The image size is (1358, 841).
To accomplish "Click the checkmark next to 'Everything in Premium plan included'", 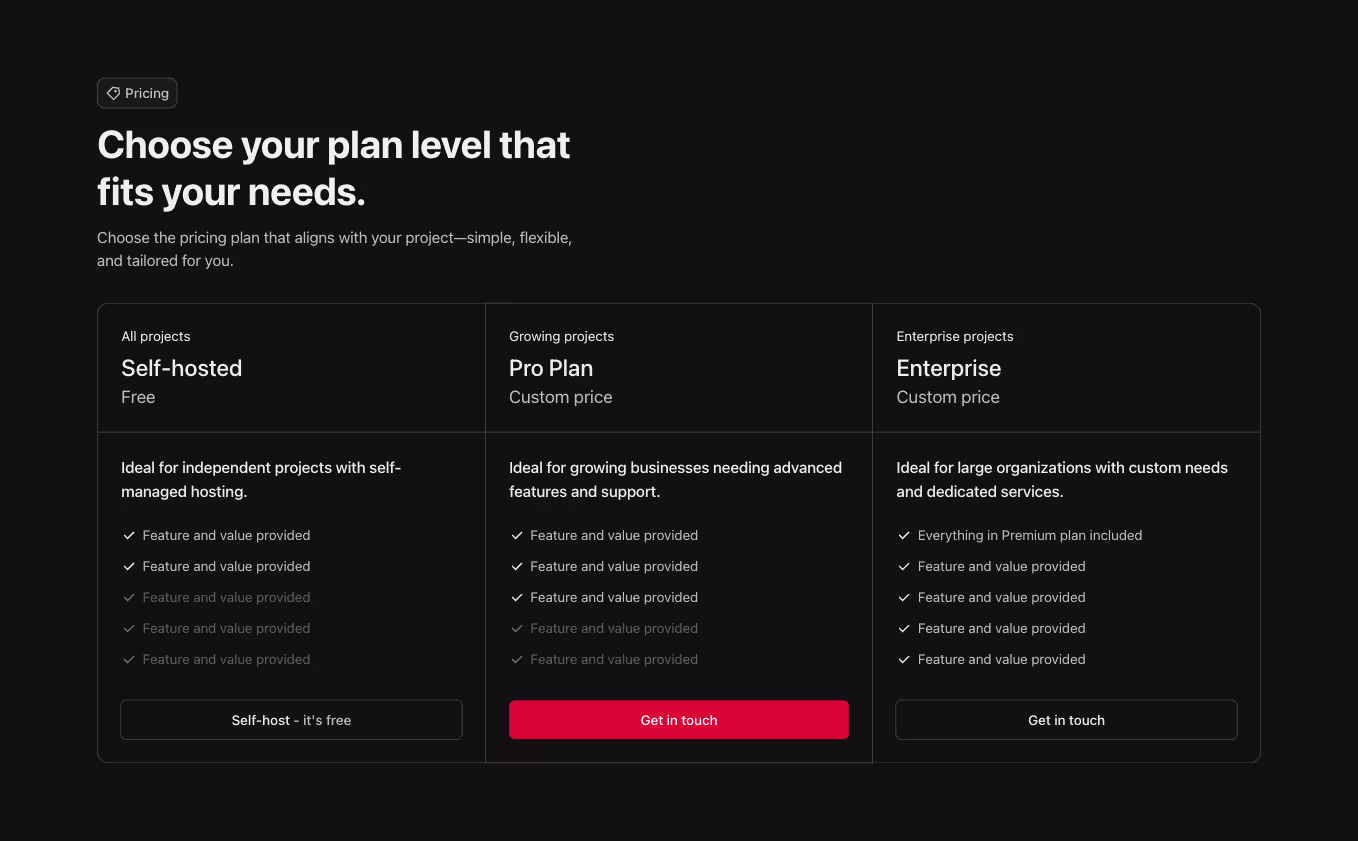I will click(x=904, y=535).
